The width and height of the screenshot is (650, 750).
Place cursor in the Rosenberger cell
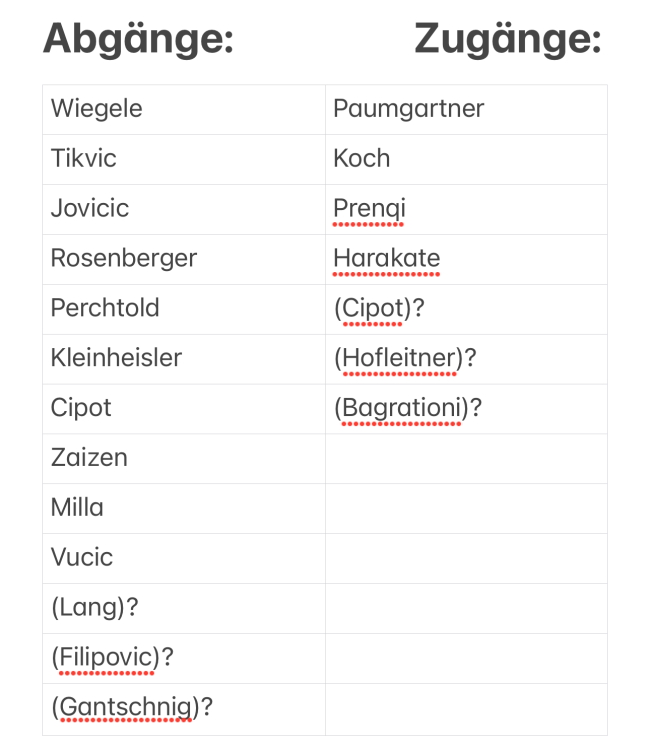(124, 259)
